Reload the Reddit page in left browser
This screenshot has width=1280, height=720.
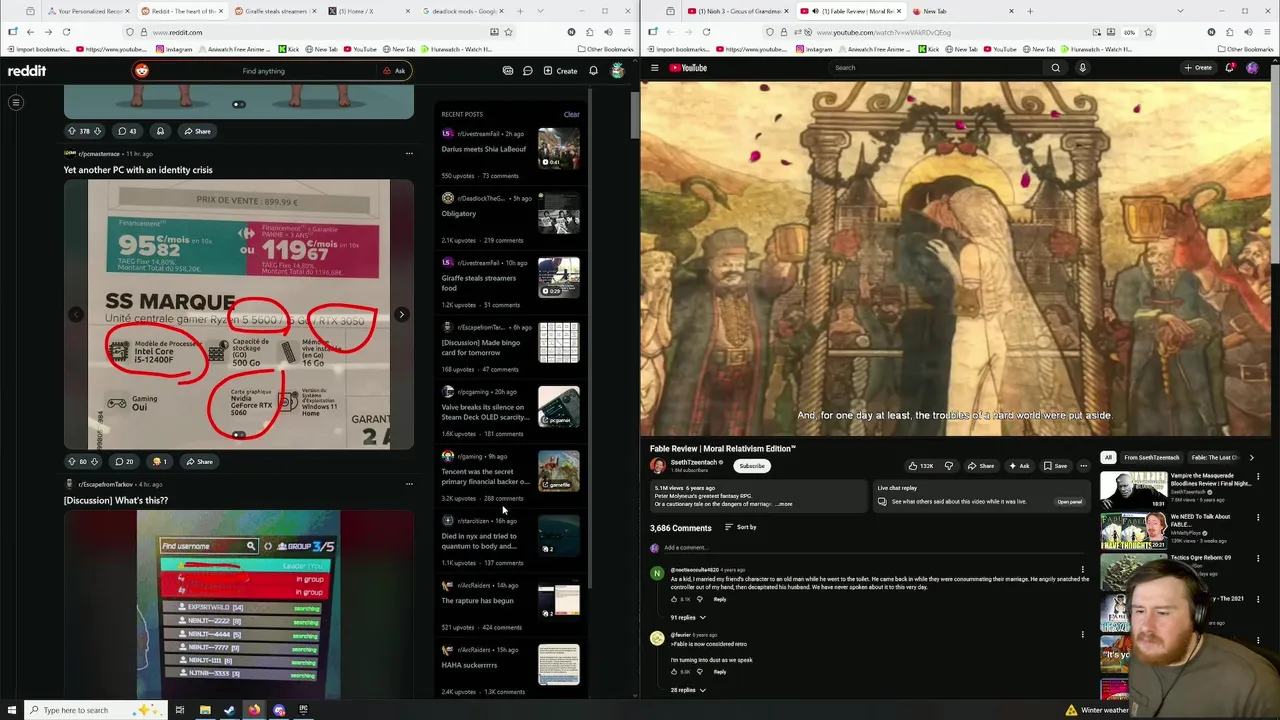coord(66,32)
